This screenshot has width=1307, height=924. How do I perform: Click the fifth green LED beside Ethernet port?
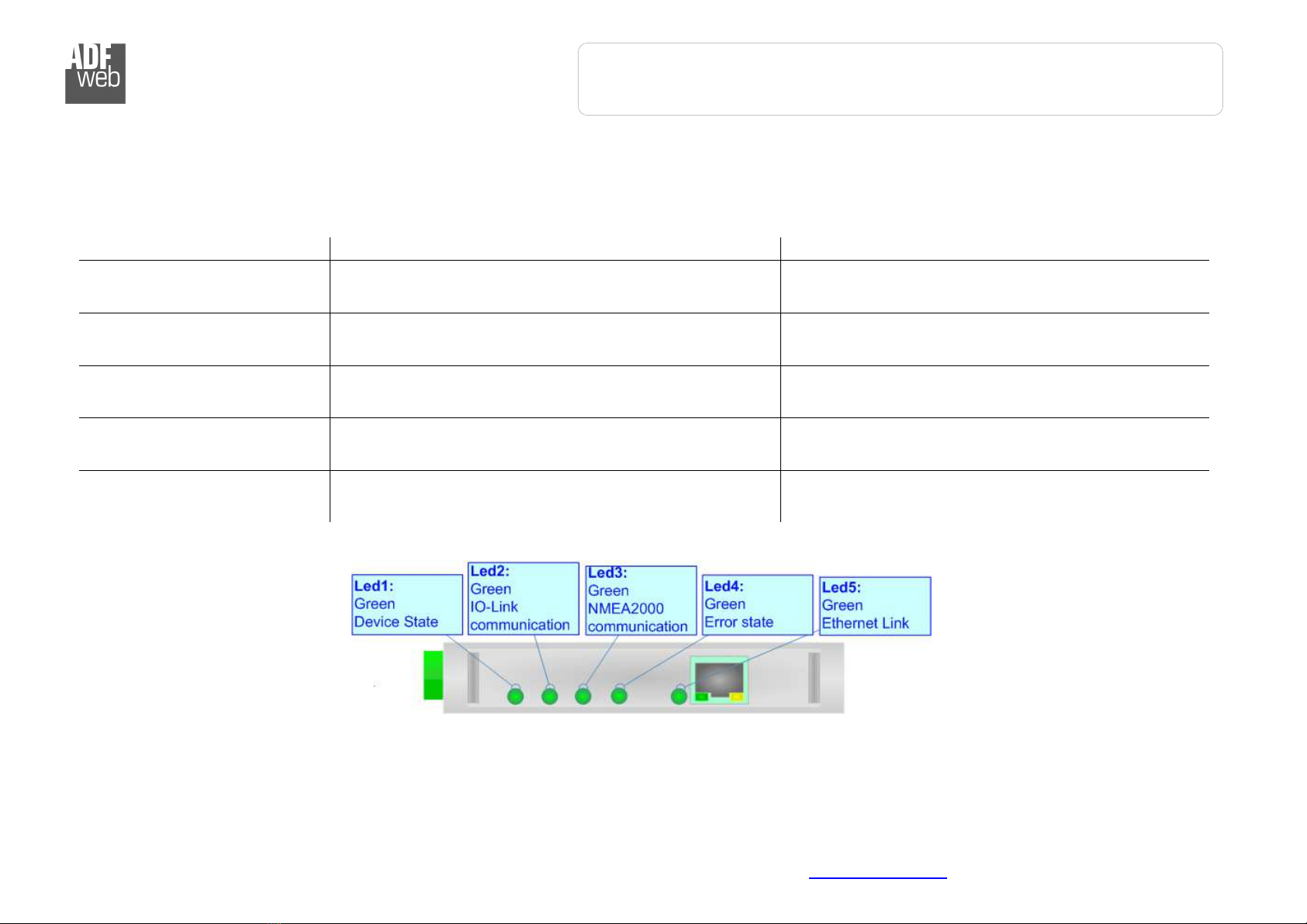coord(679,696)
